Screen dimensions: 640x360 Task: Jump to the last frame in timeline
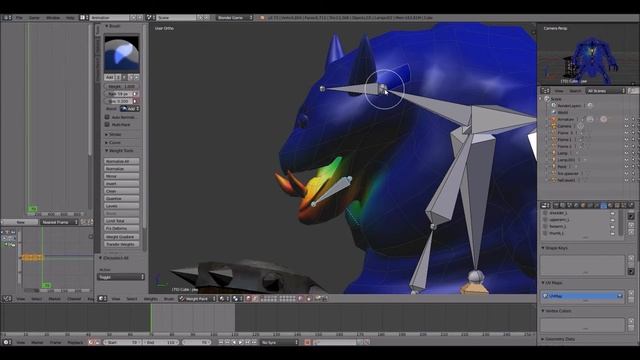point(254,342)
